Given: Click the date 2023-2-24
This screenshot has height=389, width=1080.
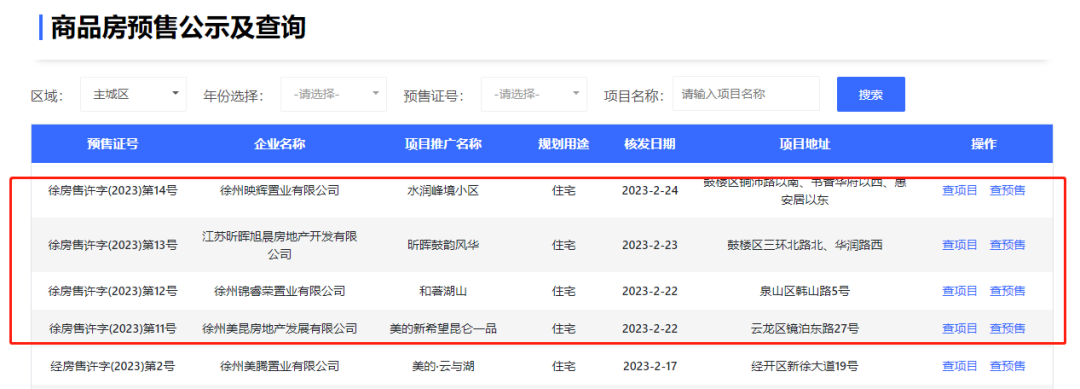Looking at the screenshot, I should pos(650,190).
